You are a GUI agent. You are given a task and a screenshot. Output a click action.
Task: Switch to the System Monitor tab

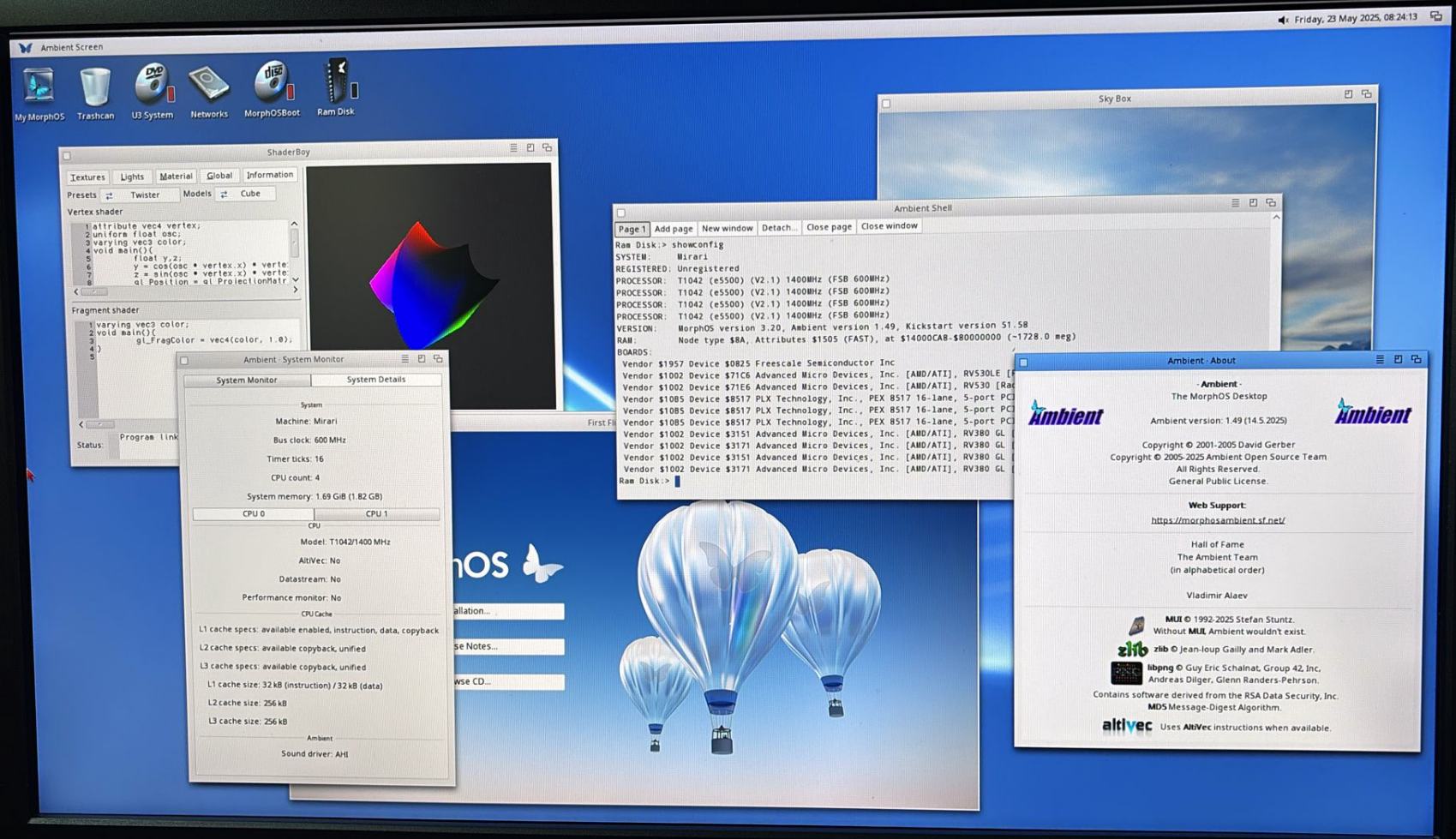pos(247,381)
